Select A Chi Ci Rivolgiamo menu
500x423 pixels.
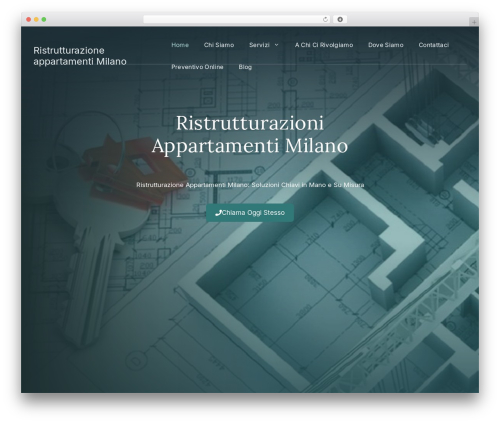point(324,45)
